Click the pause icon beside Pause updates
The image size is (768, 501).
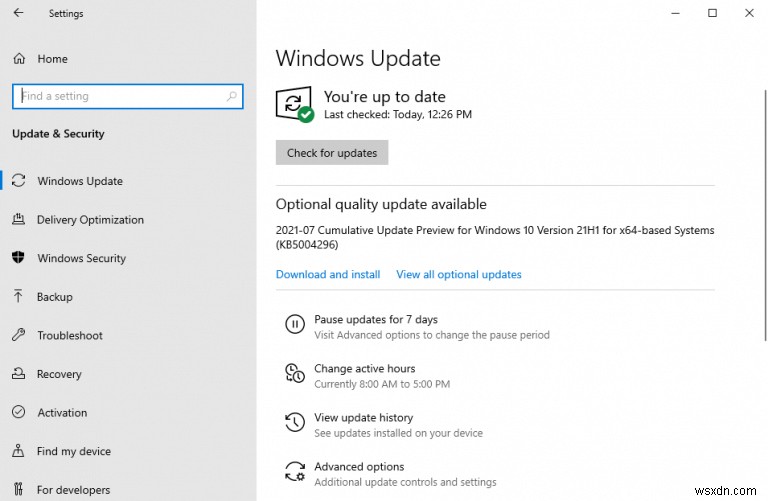[295, 324]
